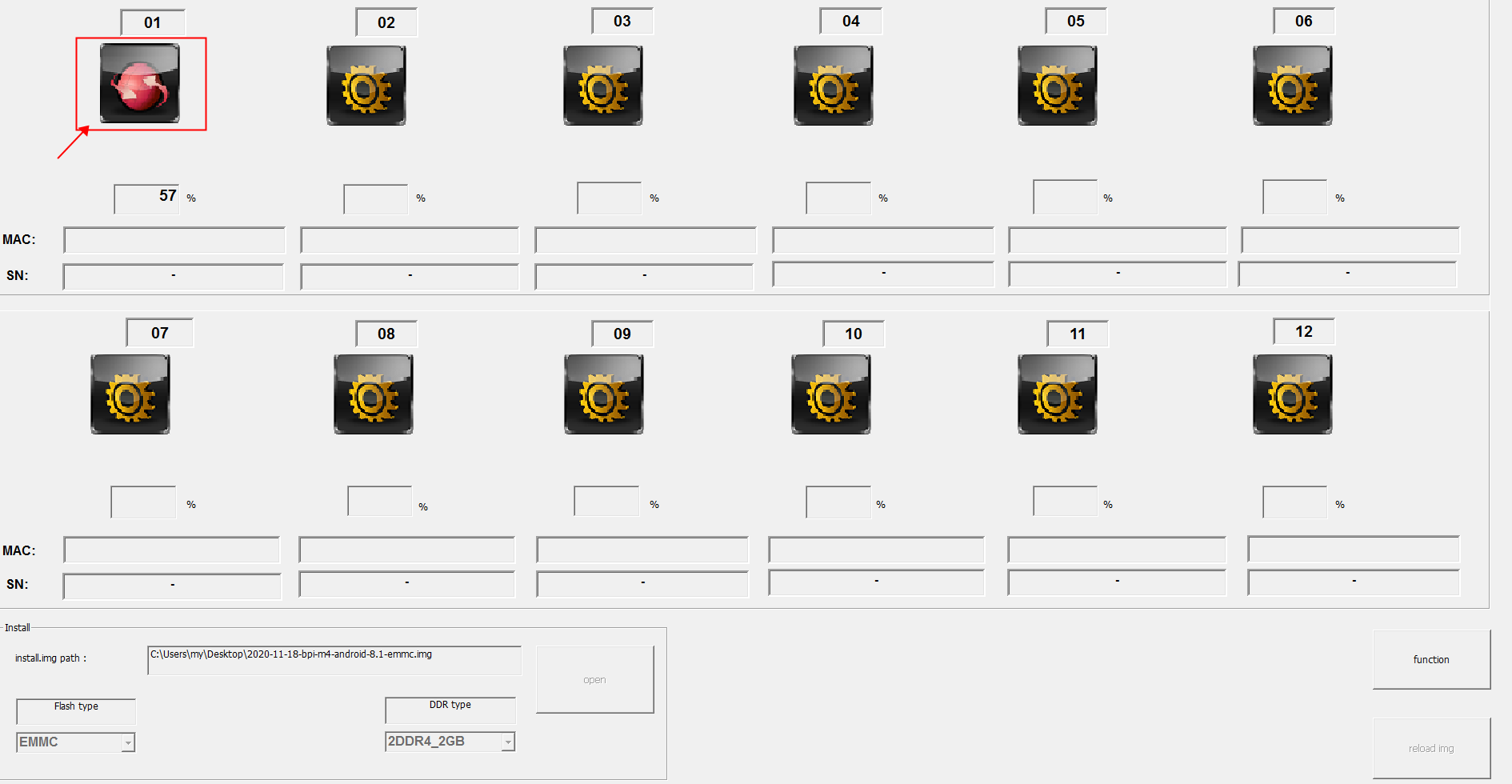
Task: Click the function button
Action: (1430, 659)
